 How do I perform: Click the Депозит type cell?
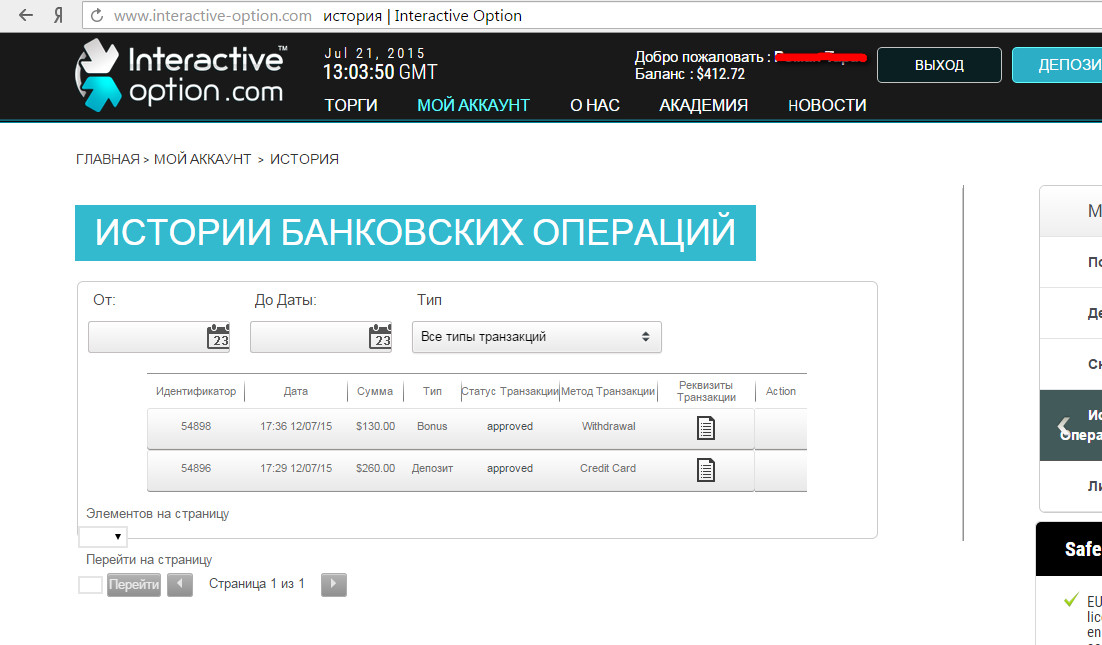click(x=432, y=469)
